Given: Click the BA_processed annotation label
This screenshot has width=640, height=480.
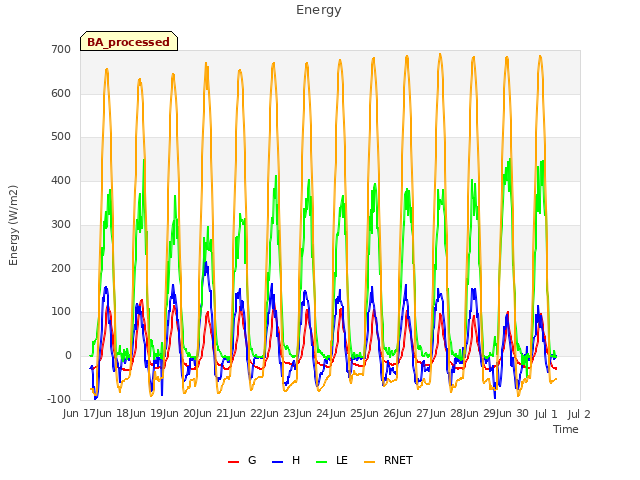Looking at the screenshot, I should [x=129, y=41].
